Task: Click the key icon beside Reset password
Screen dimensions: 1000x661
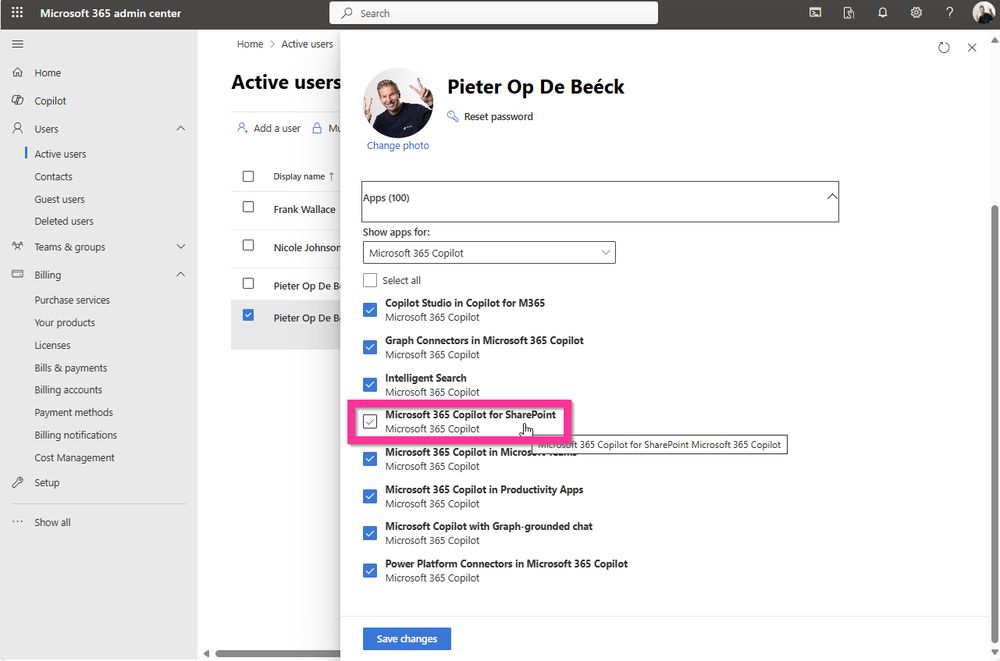Action: (x=453, y=116)
